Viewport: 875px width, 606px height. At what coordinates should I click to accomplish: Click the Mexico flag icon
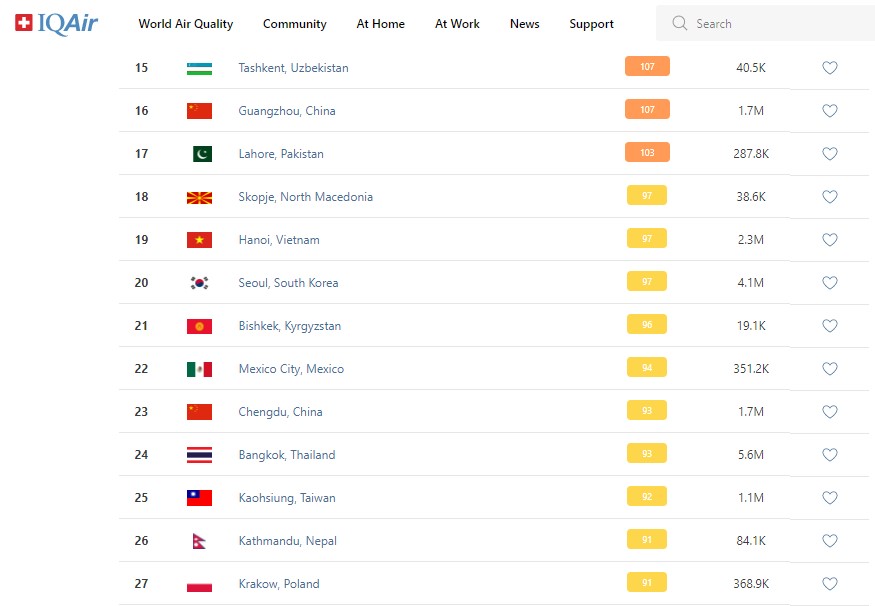coord(199,369)
